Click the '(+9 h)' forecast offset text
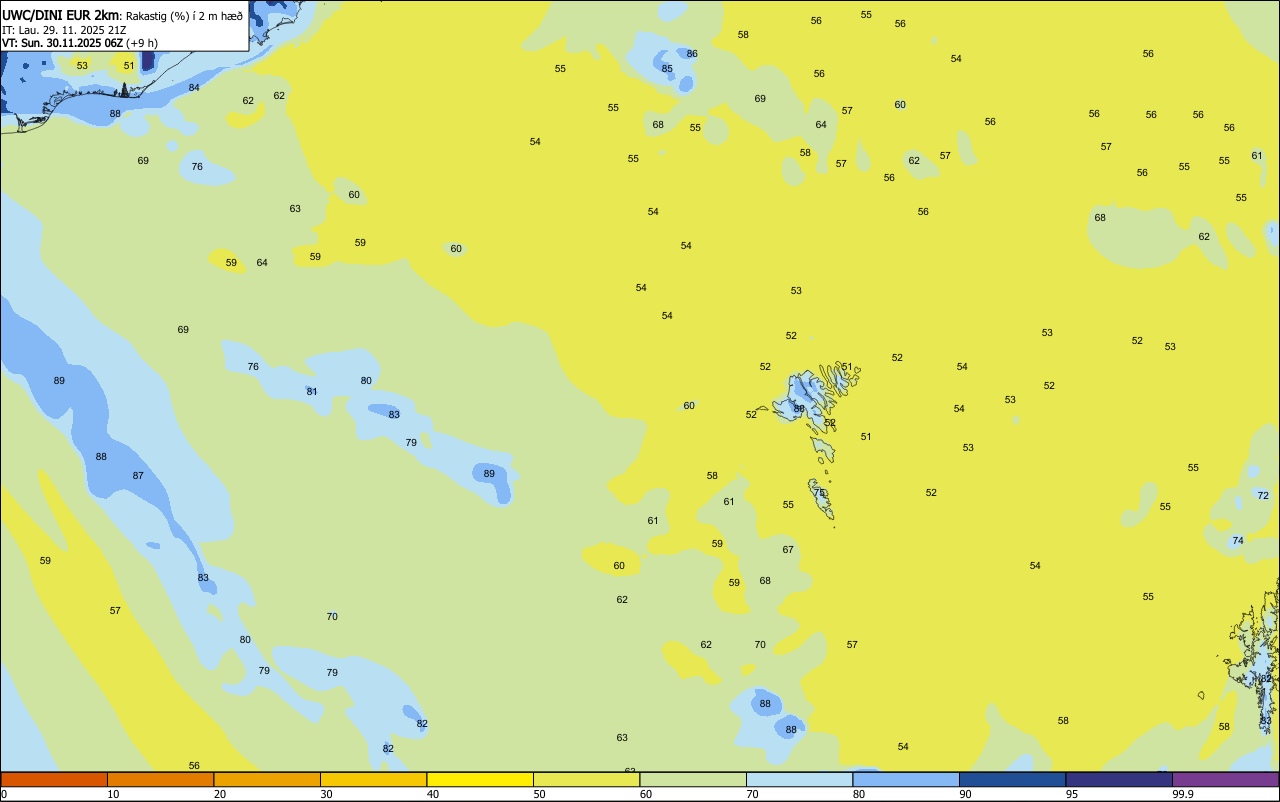The image size is (1280, 802). point(142,43)
